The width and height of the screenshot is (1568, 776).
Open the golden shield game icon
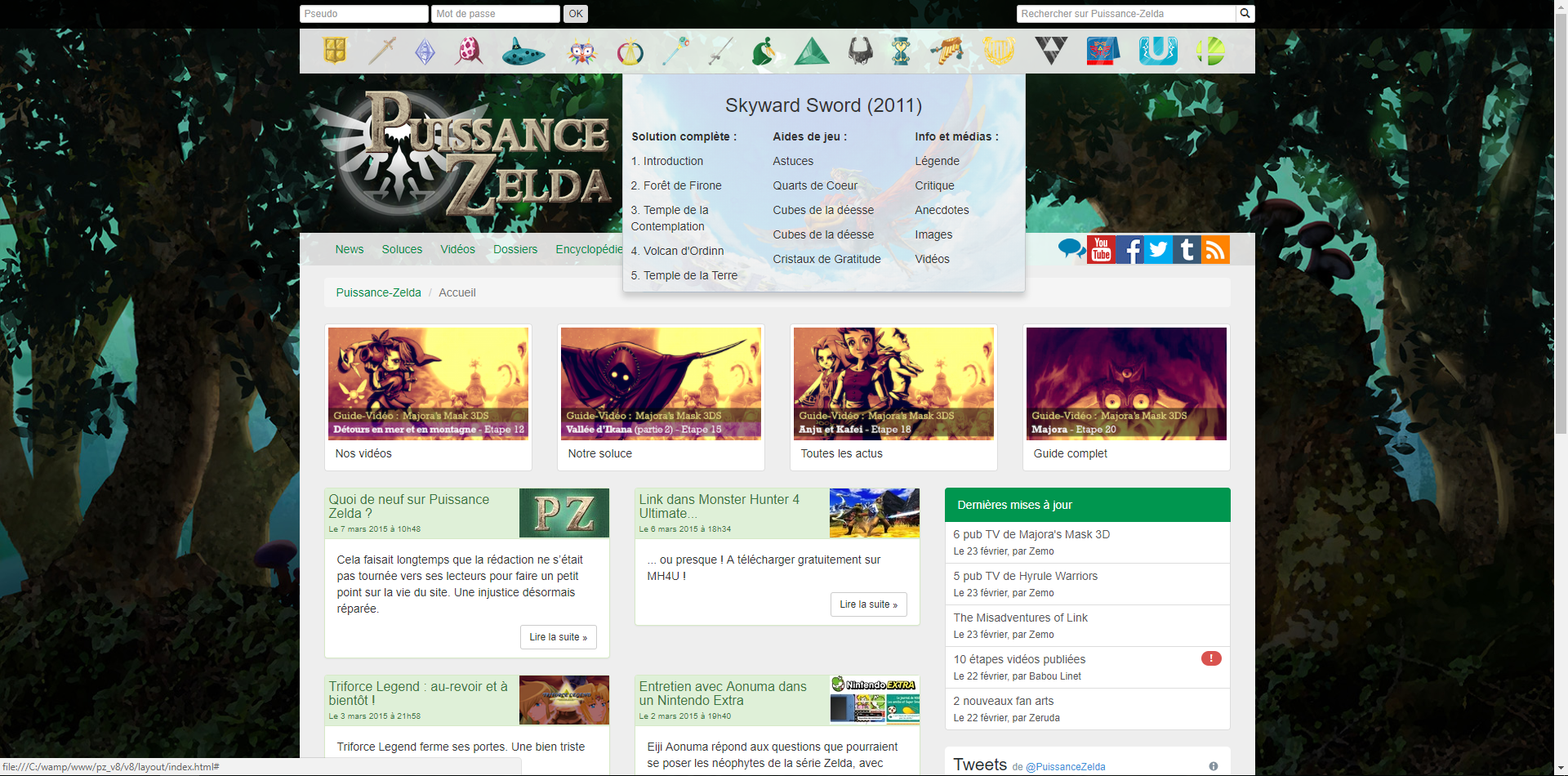tap(335, 51)
